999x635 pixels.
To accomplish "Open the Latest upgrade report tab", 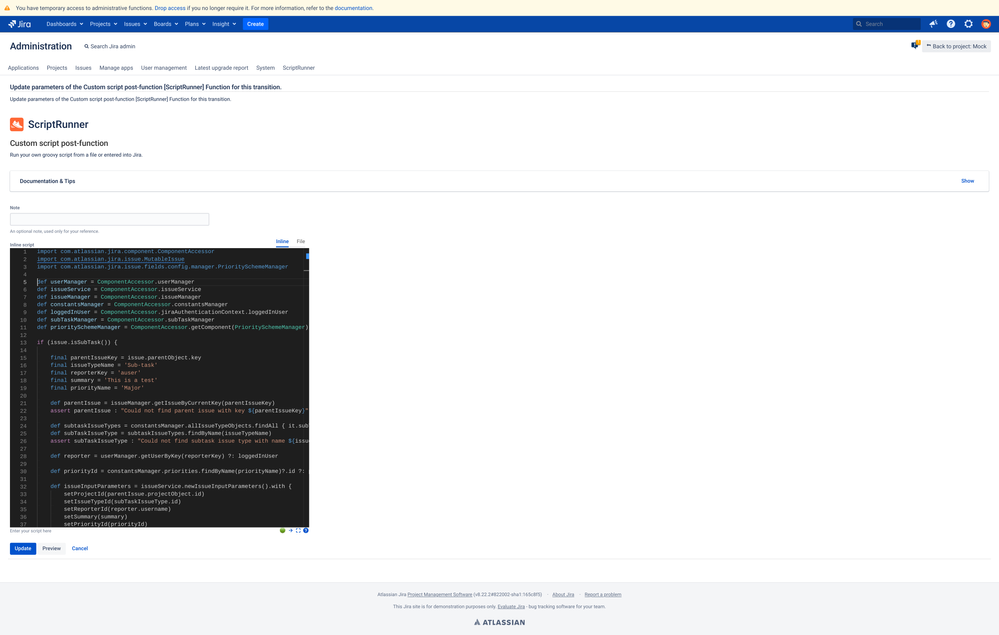I will (221, 68).
